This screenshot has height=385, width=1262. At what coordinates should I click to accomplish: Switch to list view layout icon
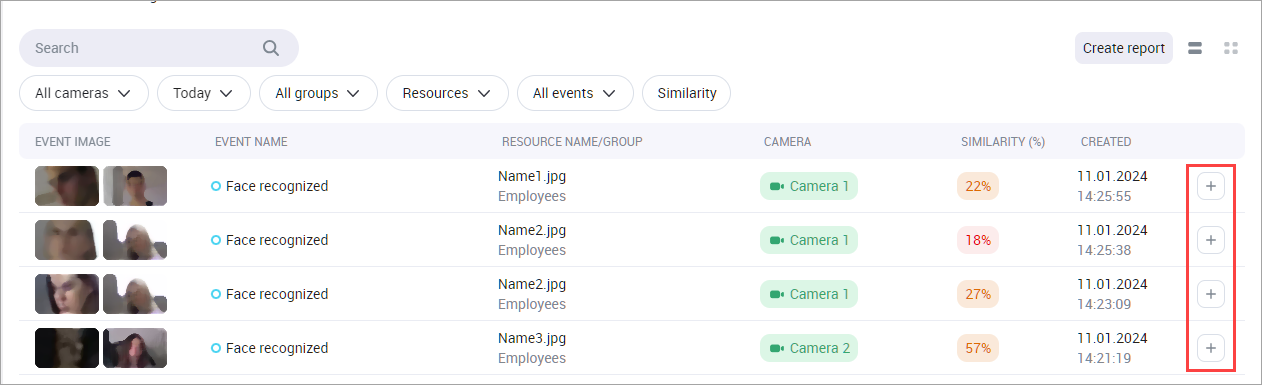[1194, 48]
